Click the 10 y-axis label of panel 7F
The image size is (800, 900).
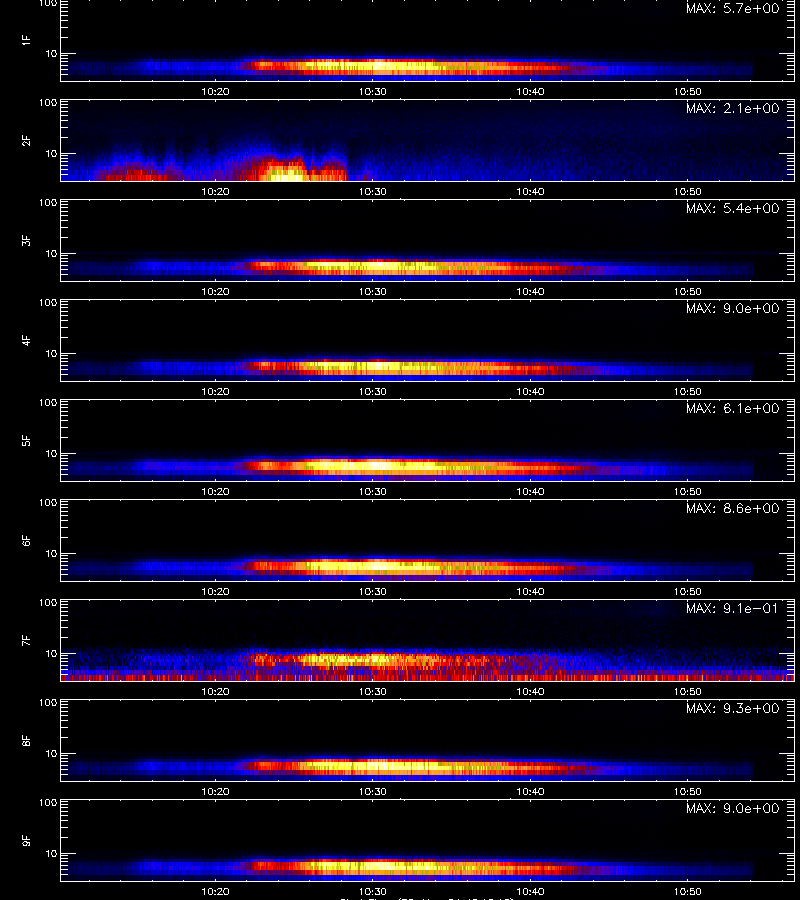point(52,653)
